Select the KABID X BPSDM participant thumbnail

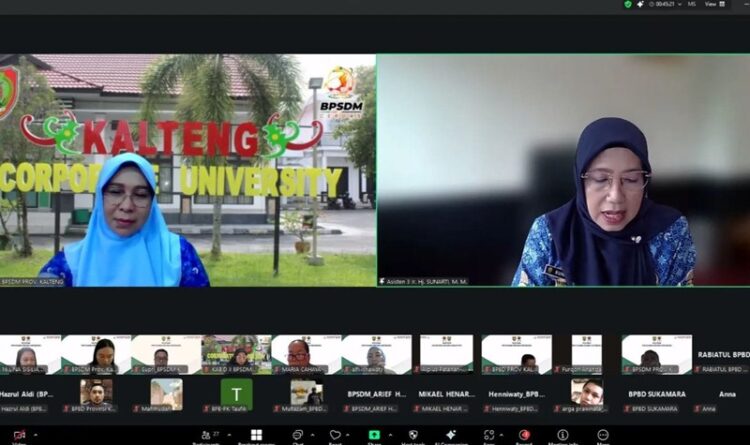[236, 354]
